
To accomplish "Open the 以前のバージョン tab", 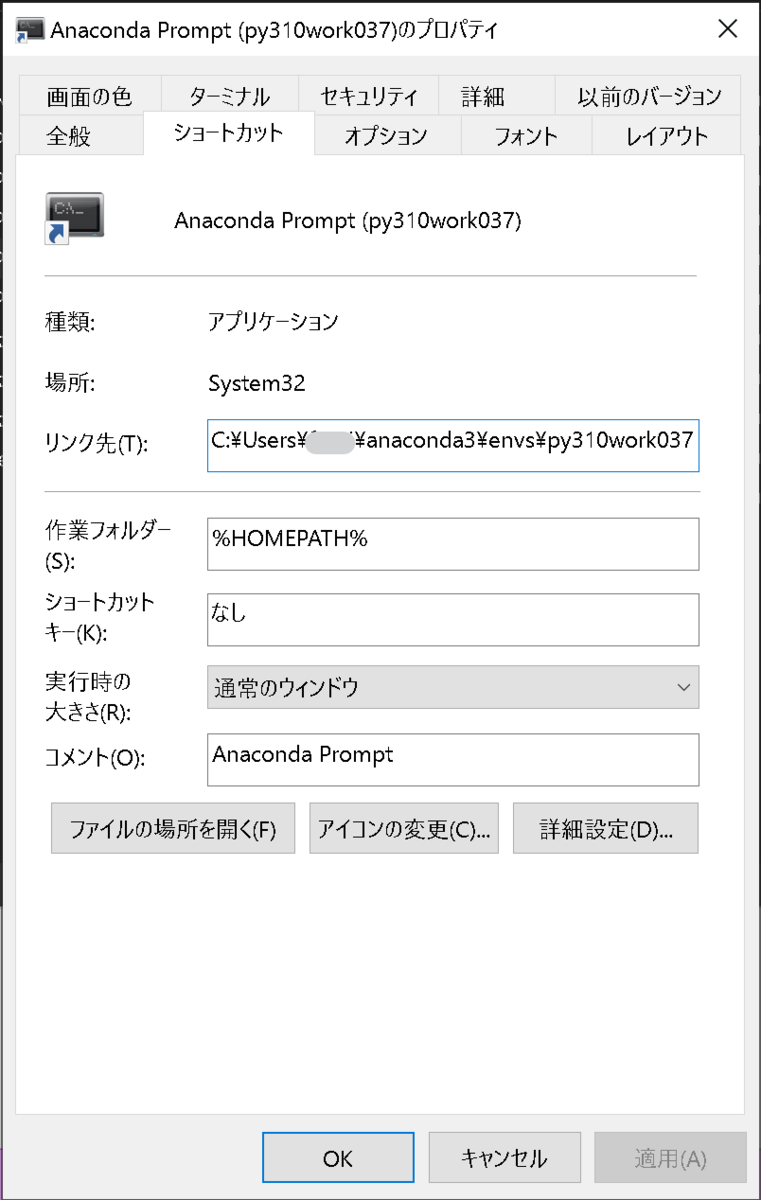I will (x=649, y=97).
